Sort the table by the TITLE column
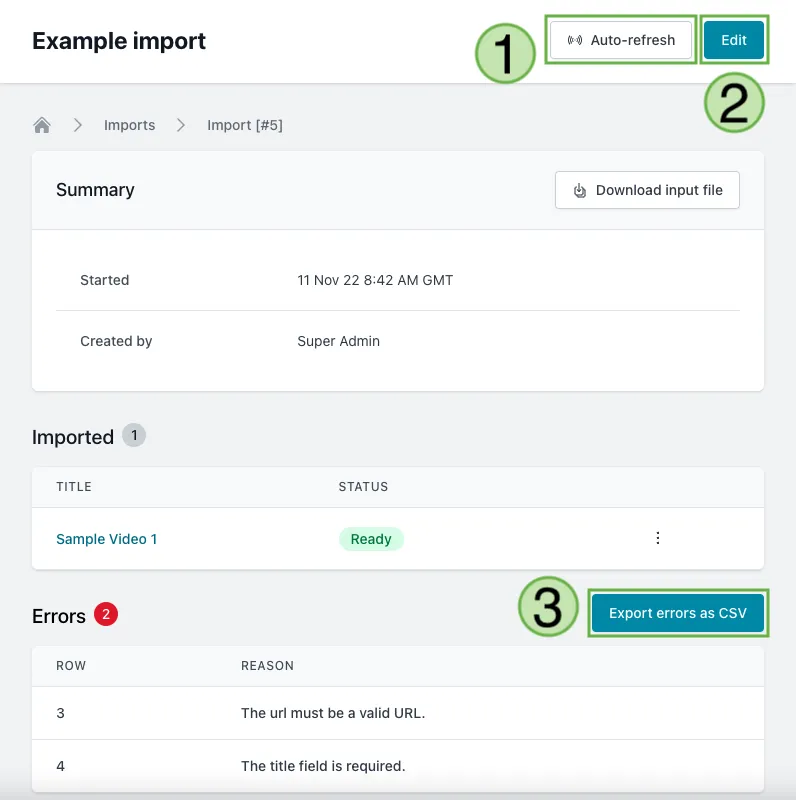The height and width of the screenshot is (800, 796). (x=74, y=487)
